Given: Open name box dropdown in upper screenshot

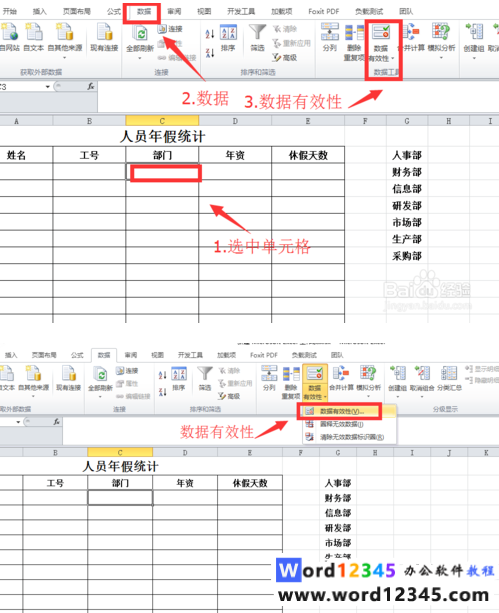Looking at the screenshot, I should (48, 87).
